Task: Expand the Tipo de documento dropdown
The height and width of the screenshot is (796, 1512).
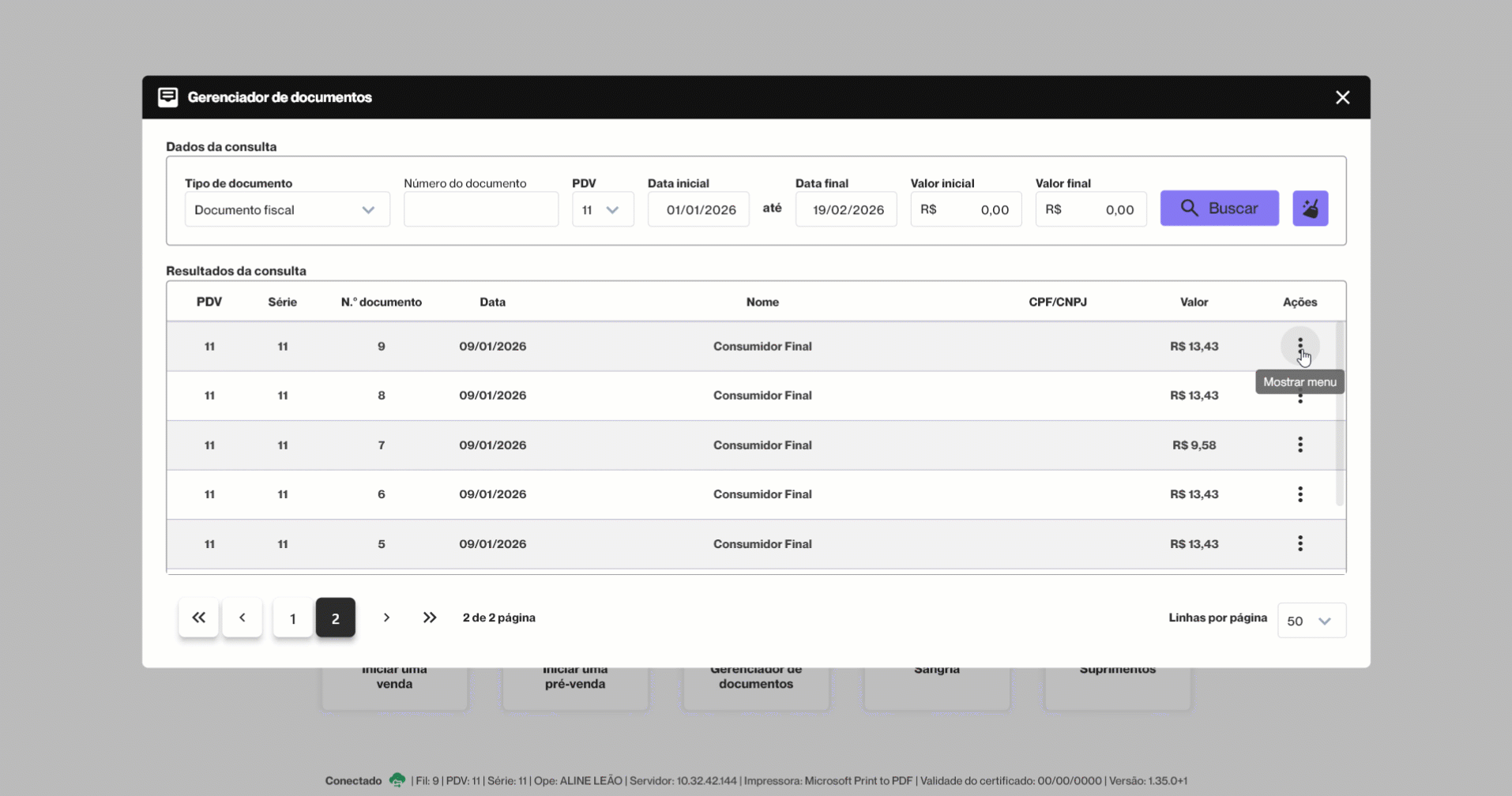Action: pos(287,210)
